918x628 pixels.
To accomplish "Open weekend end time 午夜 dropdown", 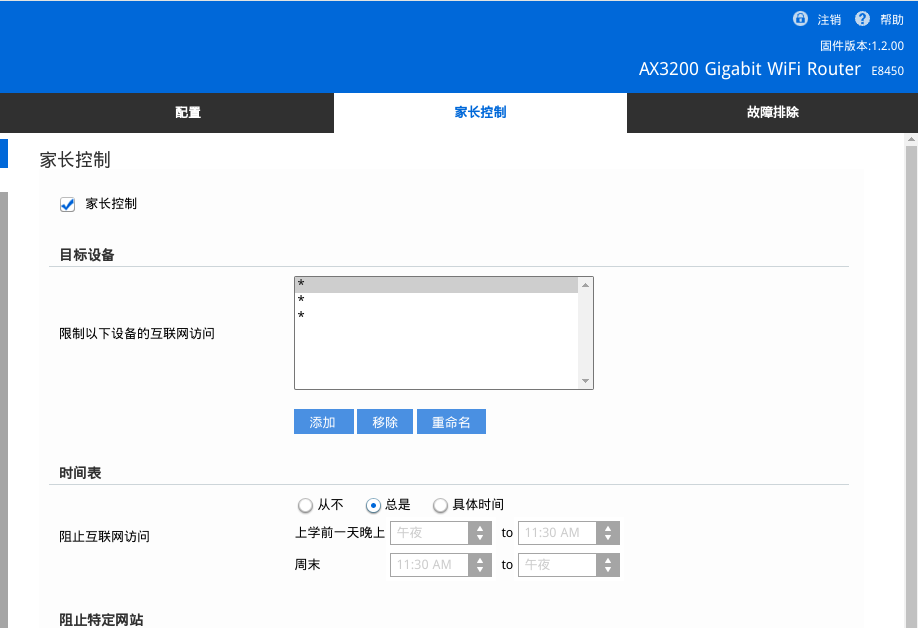I will coord(568,565).
